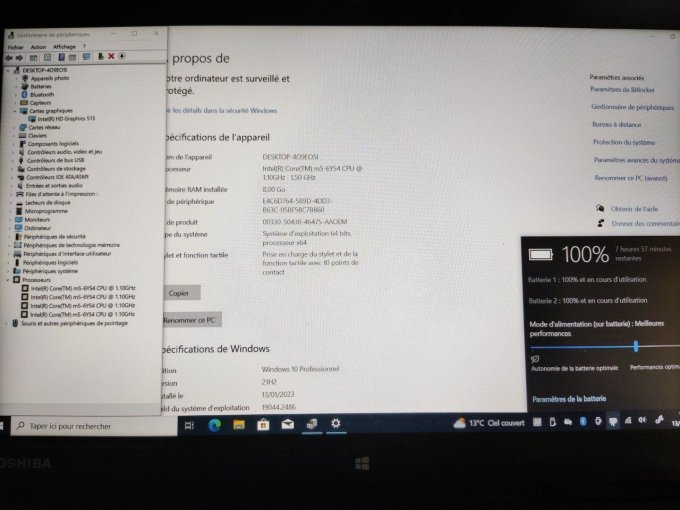680x510 pixels.
Task: Click the round disable device icon
Action: click(x=122, y=56)
